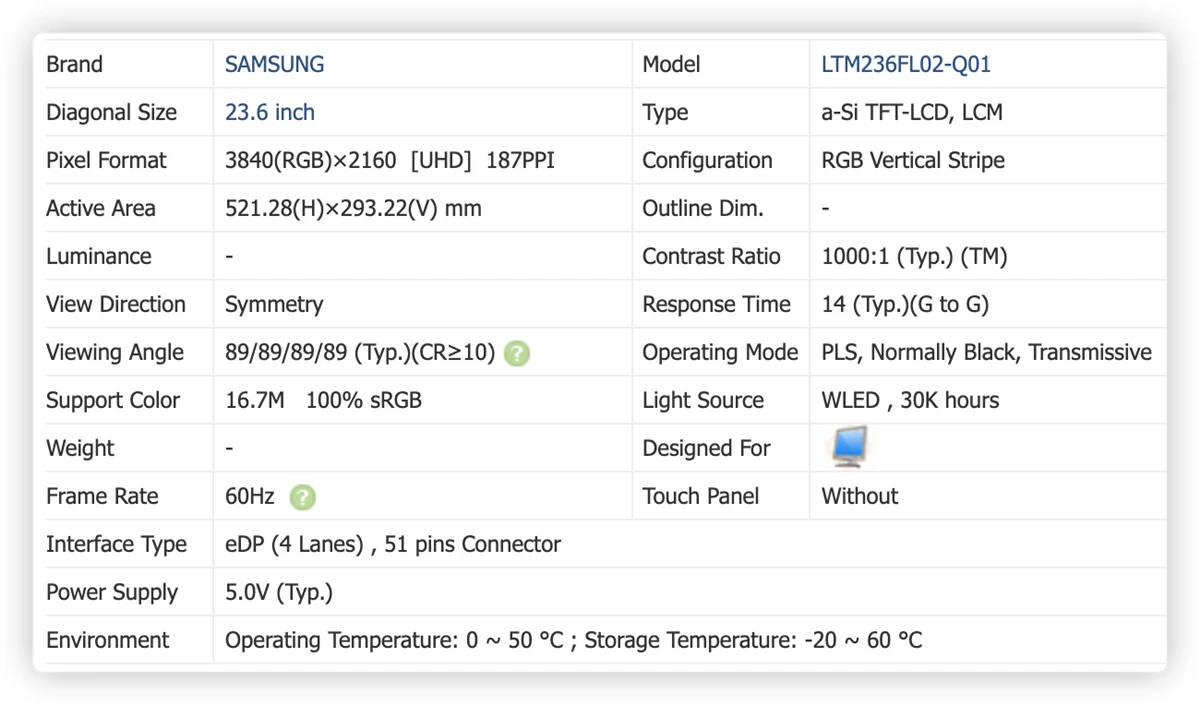Click the View Direction value Symmetry
Viewport: 1200px width, 705px height.
click(274, 304)
